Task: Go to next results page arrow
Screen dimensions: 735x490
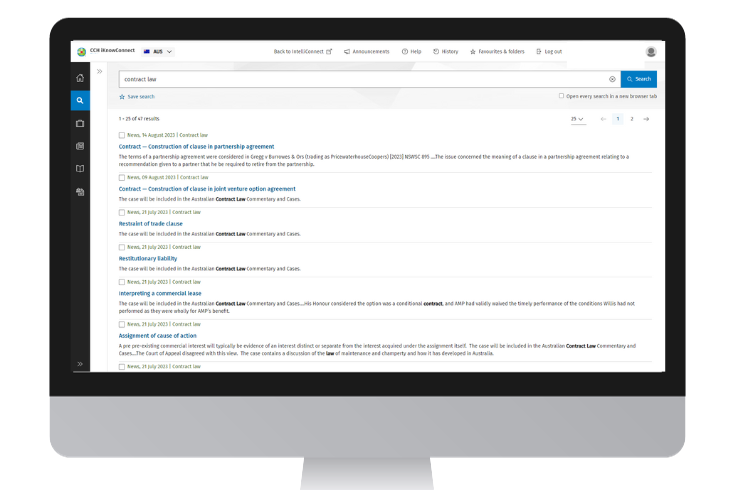Action: coord(646,119)
